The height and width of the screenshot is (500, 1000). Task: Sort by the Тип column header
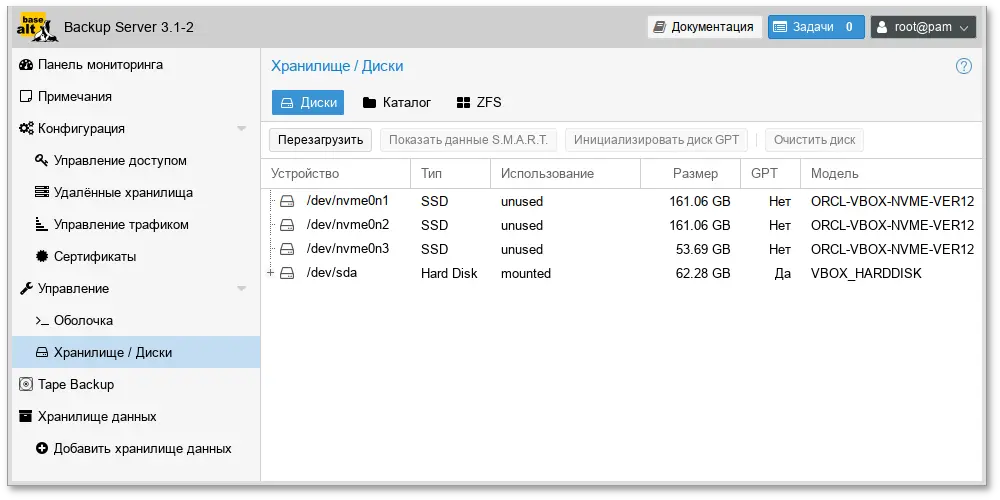point(450,173)
